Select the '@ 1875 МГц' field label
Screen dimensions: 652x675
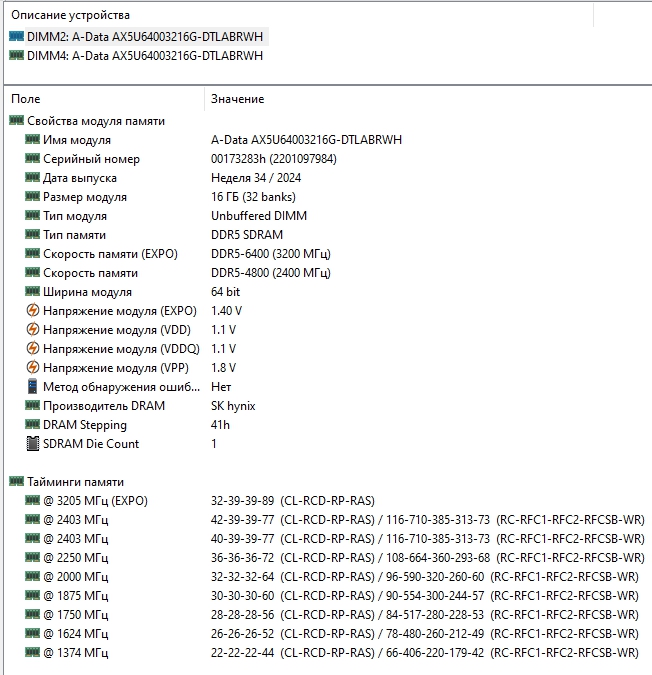click(x=75, y=596)
